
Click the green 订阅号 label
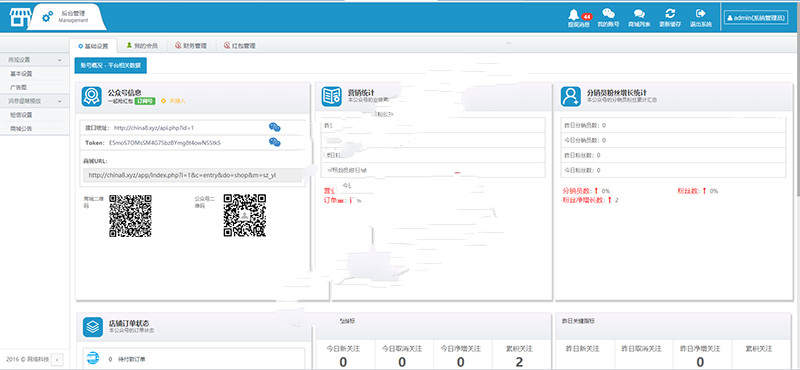(145, 101)
